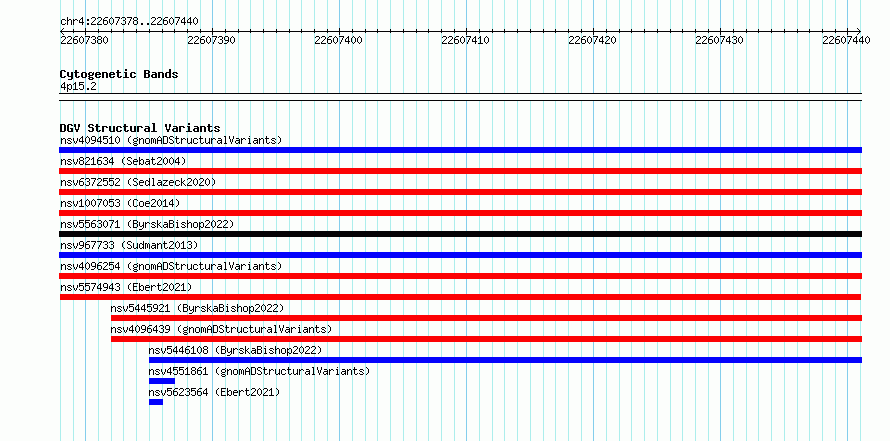This screenshot has width=890, height=441.
Task: Open the nsv4551861 variant label
Action: coord(259,371)
